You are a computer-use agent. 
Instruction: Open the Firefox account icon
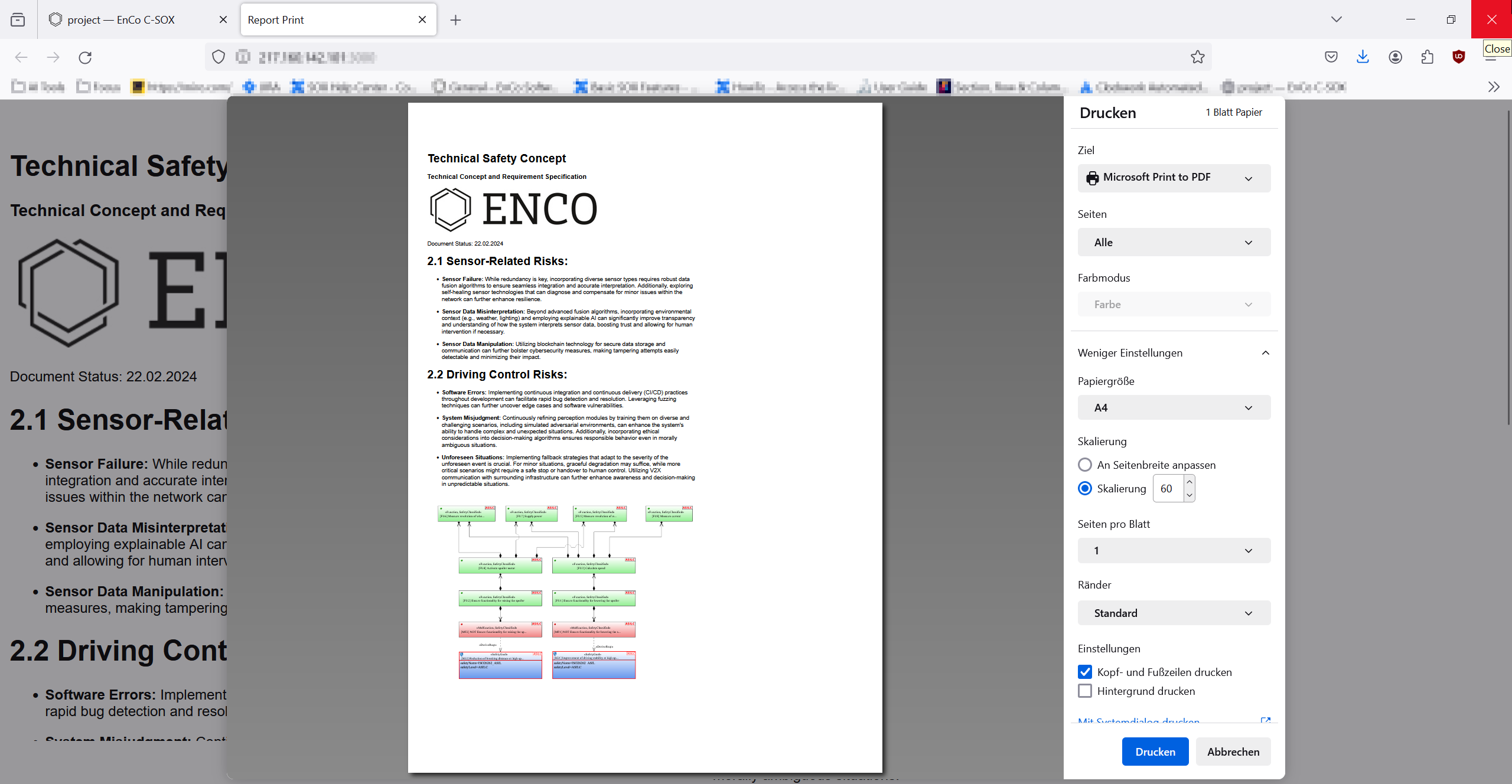(1395, 57)
